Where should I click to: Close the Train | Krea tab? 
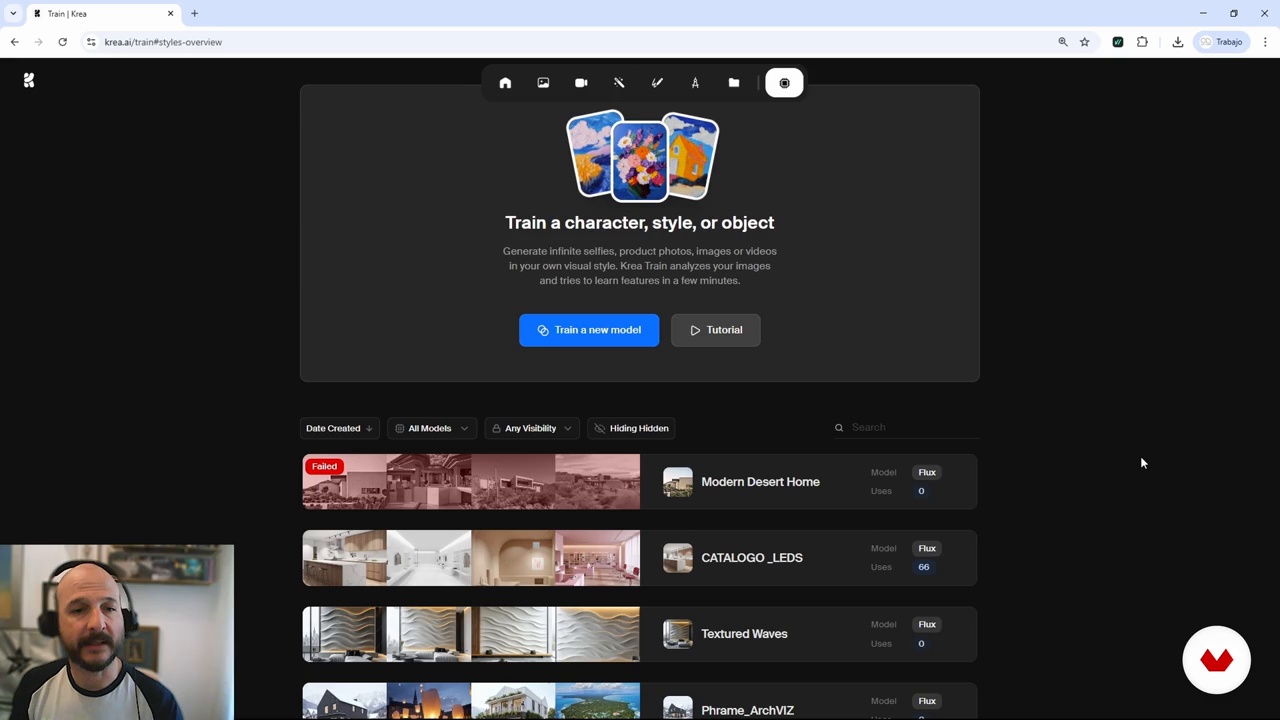170,14
